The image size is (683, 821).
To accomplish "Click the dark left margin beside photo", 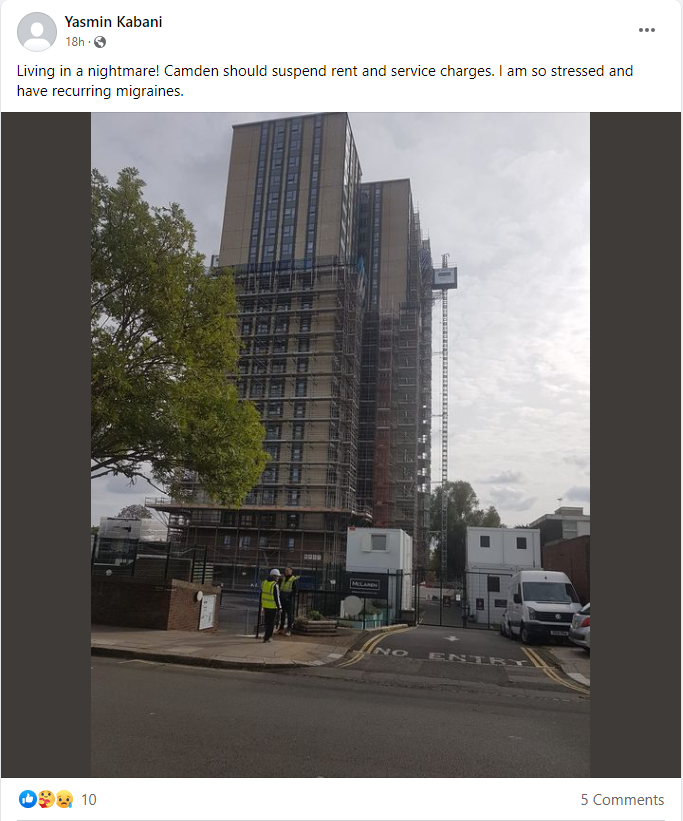I will [x=46, y=445].
